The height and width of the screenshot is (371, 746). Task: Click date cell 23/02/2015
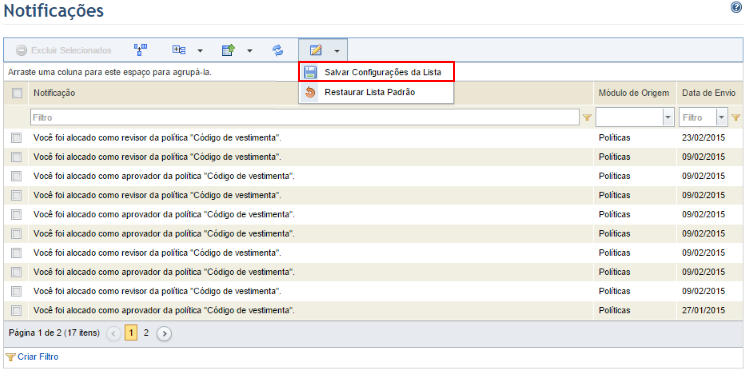tap(704, 138)
